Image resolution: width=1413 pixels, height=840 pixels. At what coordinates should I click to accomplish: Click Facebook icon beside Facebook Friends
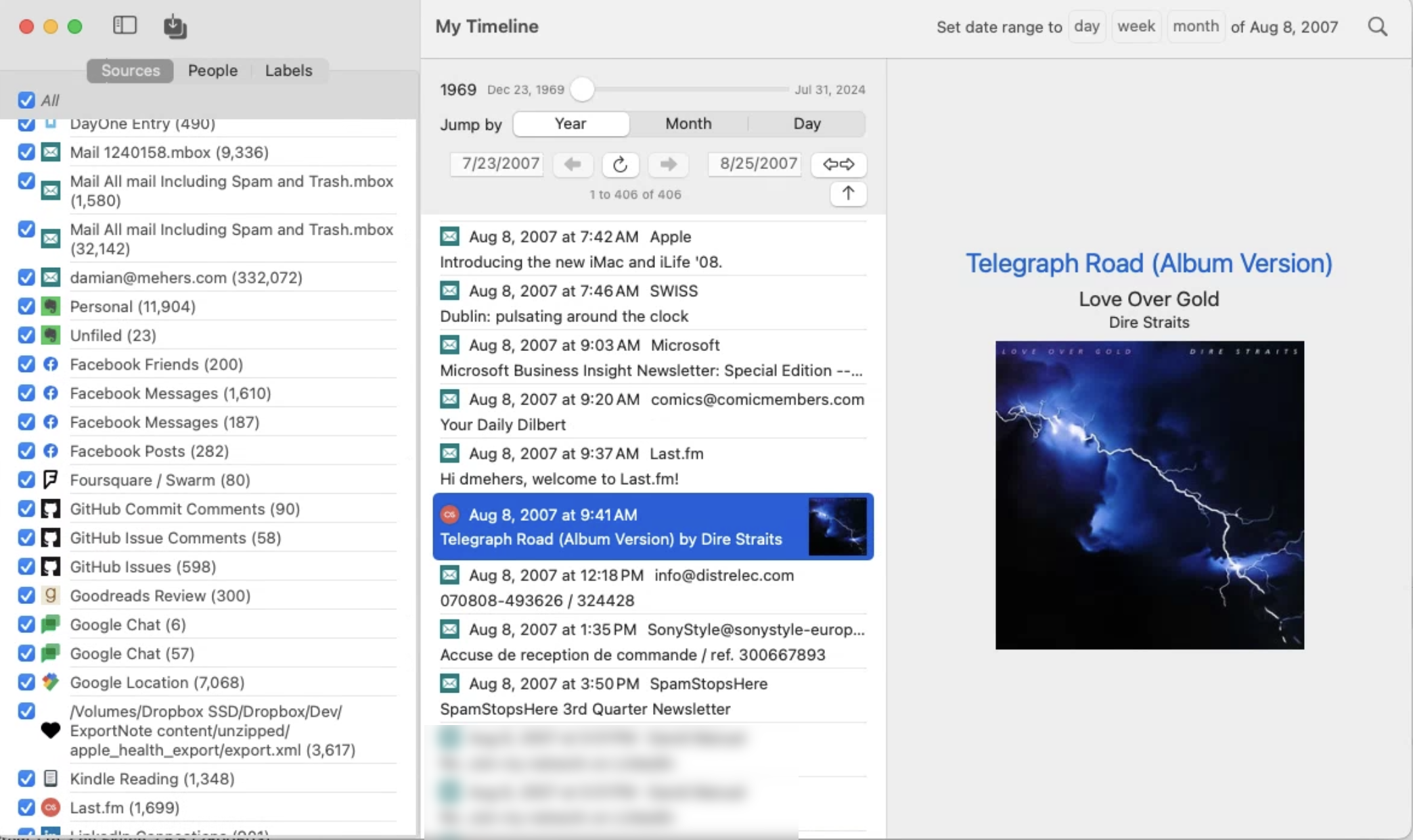[51, 365]
